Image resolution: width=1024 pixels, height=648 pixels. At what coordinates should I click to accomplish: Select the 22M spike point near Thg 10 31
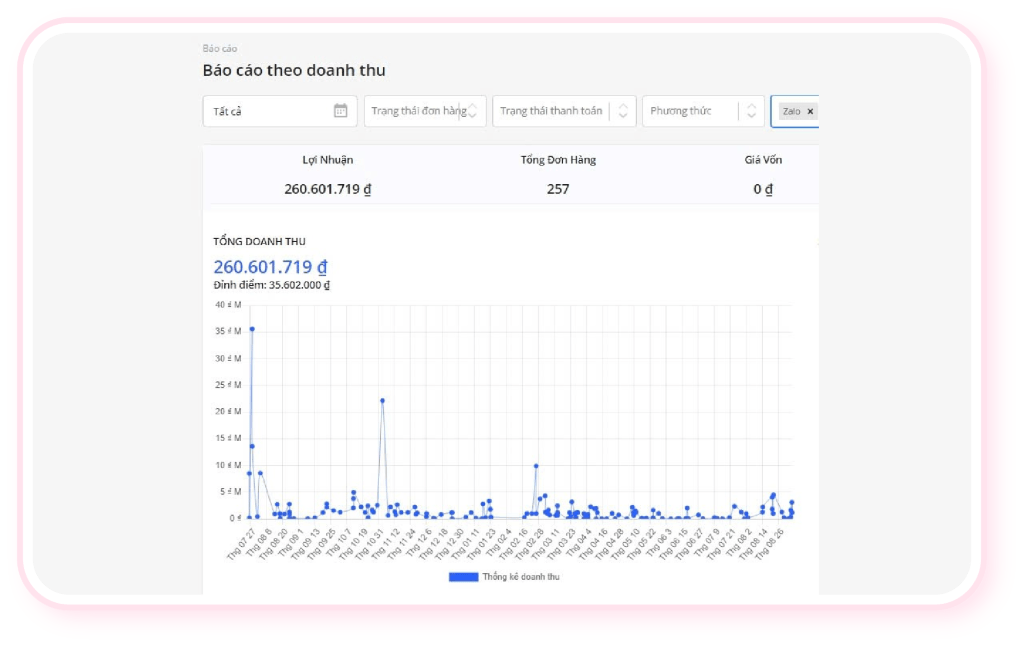point(382,400)
